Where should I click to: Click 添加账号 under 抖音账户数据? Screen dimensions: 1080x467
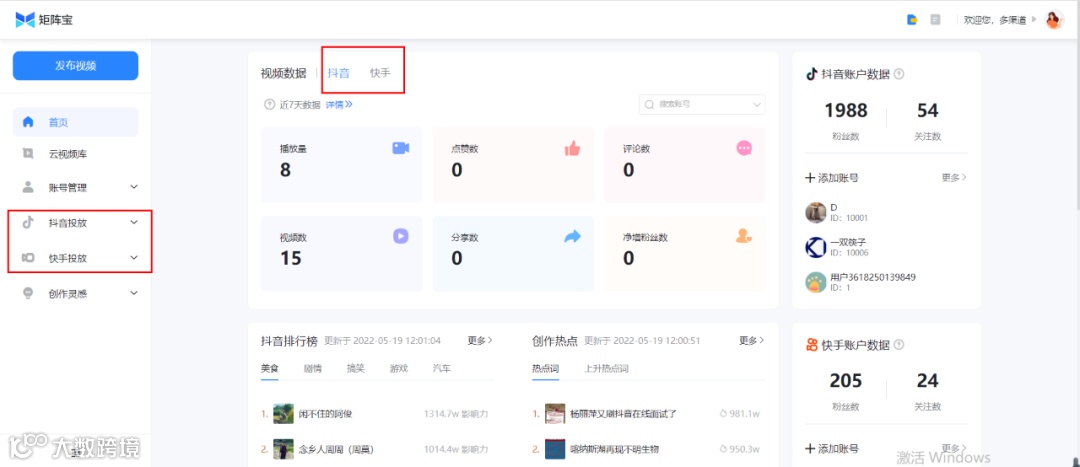pyautogui.click(x=832, y=178)
